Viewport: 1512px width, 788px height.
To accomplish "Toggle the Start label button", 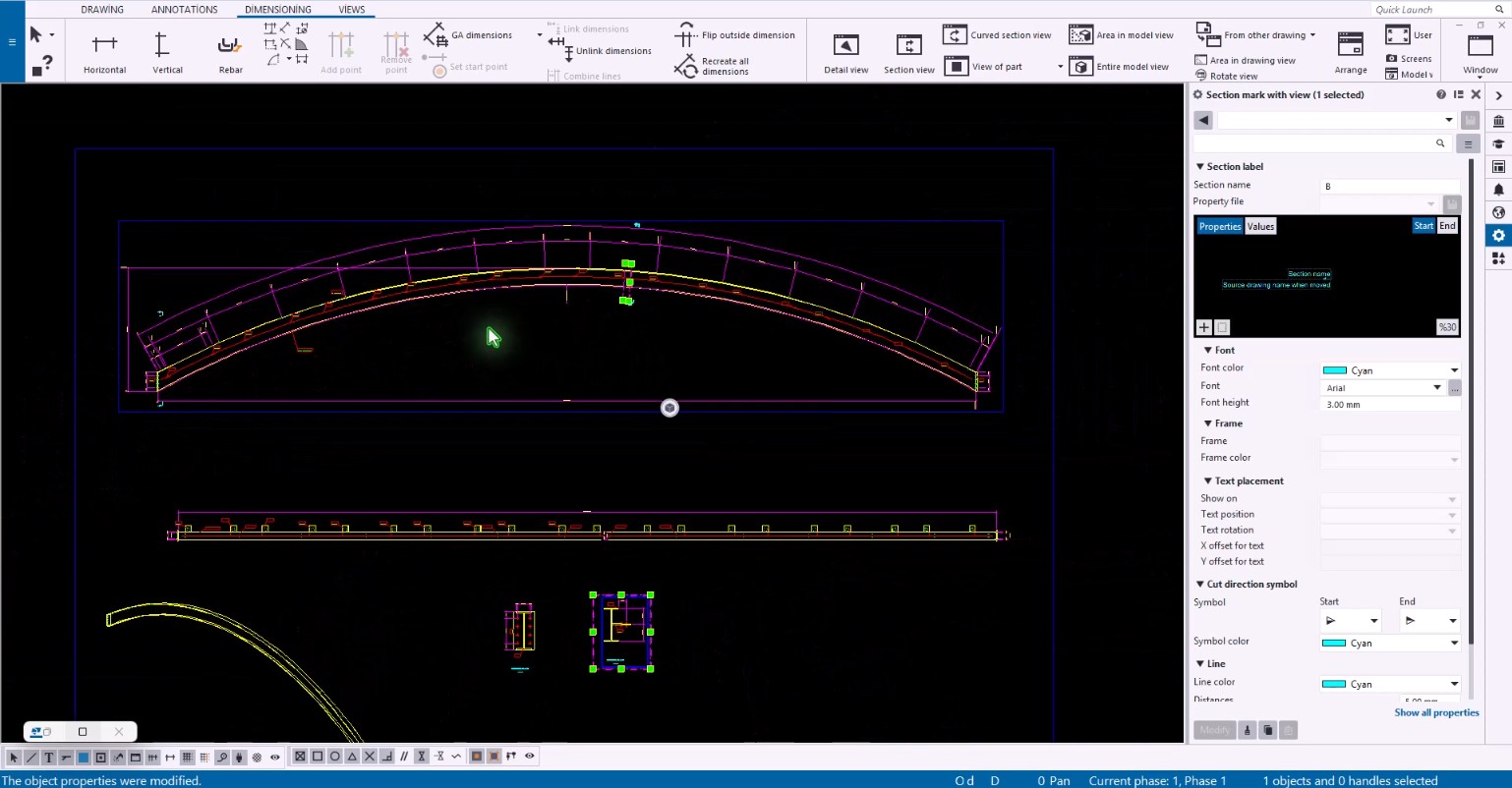I will [x=1423, y=226].
